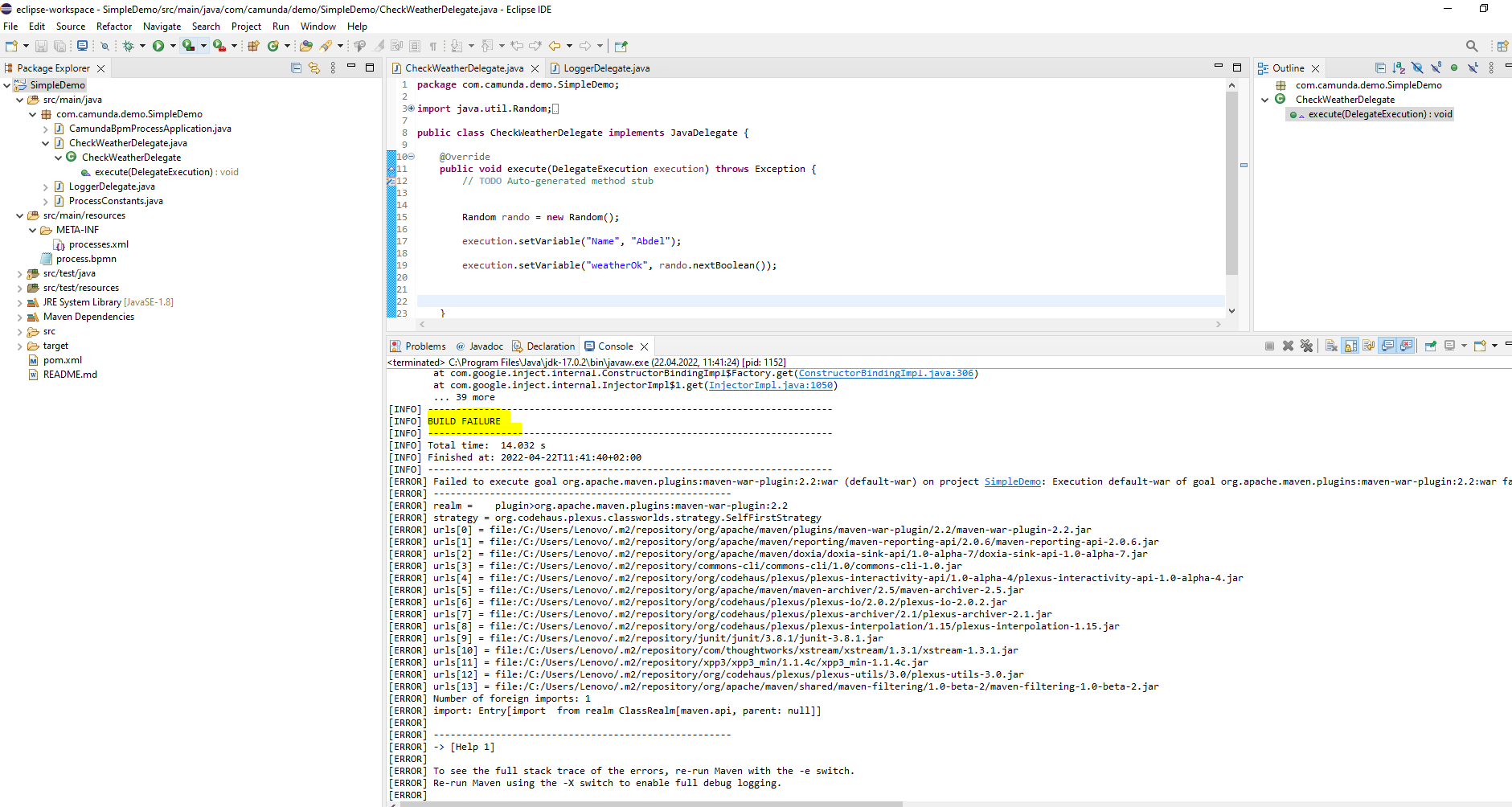
Task: Toggle Hide Fields in Outline toolbar
Action: pos(1417,68)
